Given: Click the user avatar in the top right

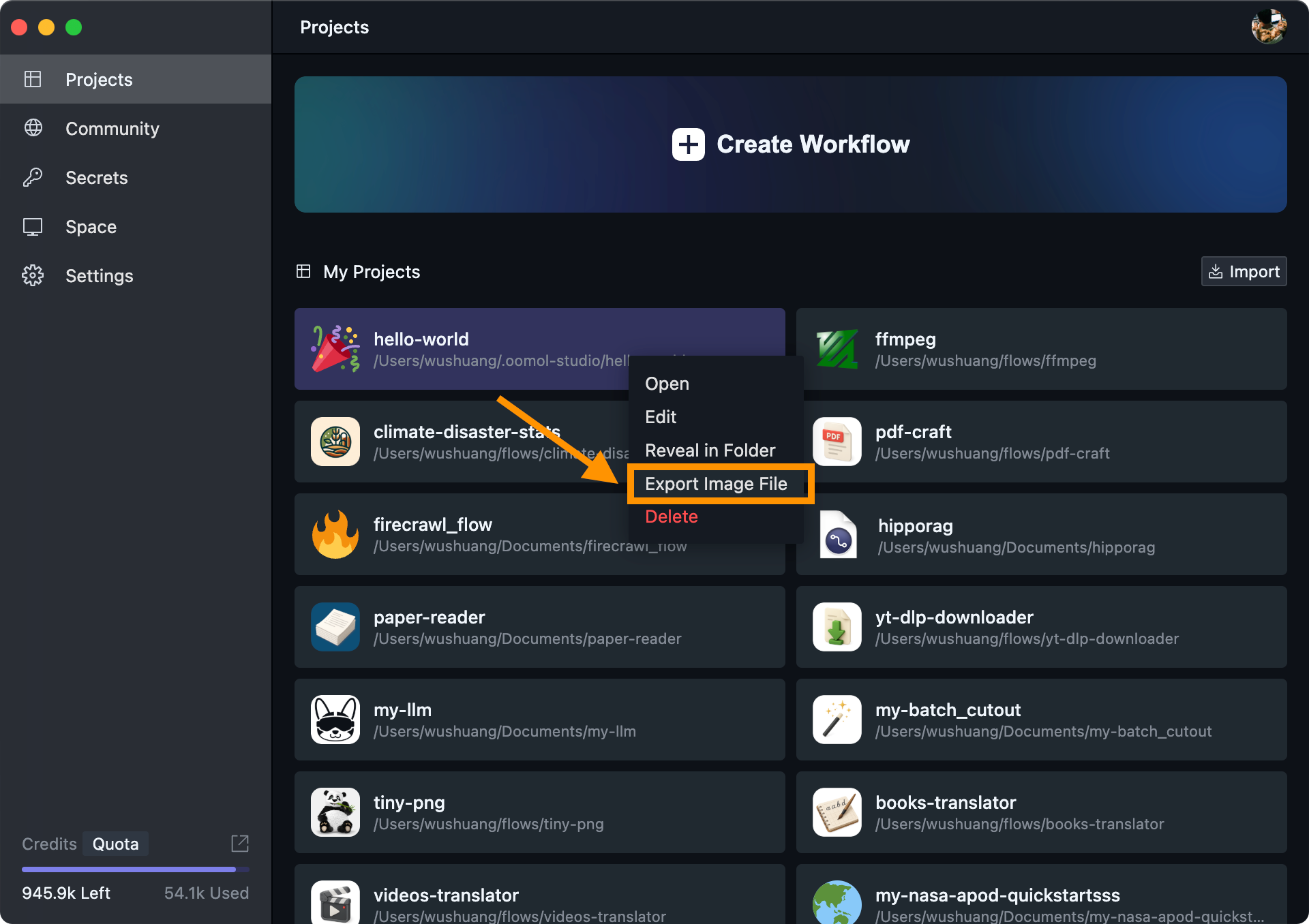Looking at the screenshot, I should 1269,27.
